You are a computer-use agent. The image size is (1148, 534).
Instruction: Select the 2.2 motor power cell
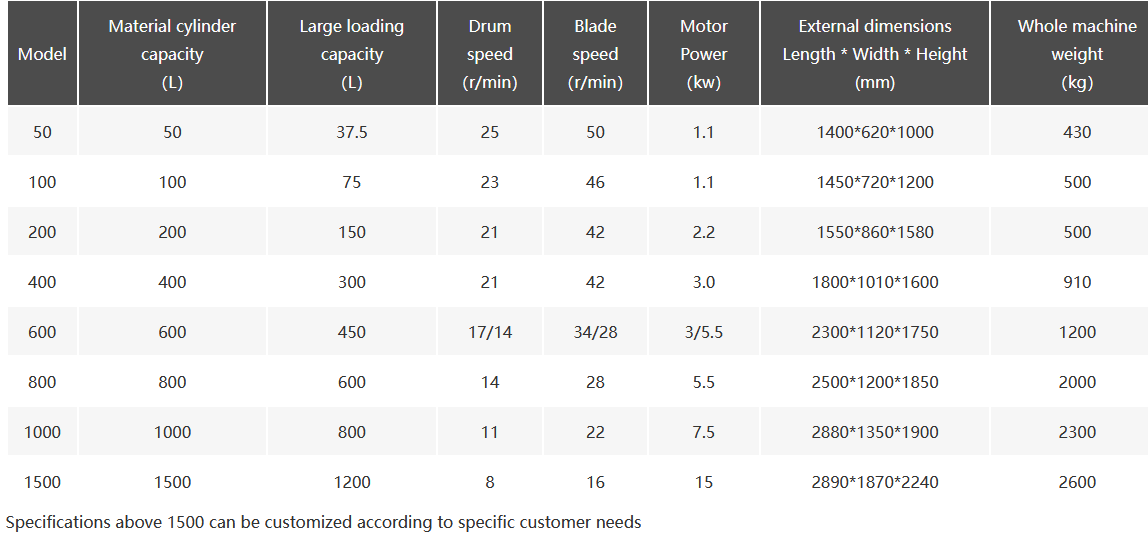pos(704,232)
